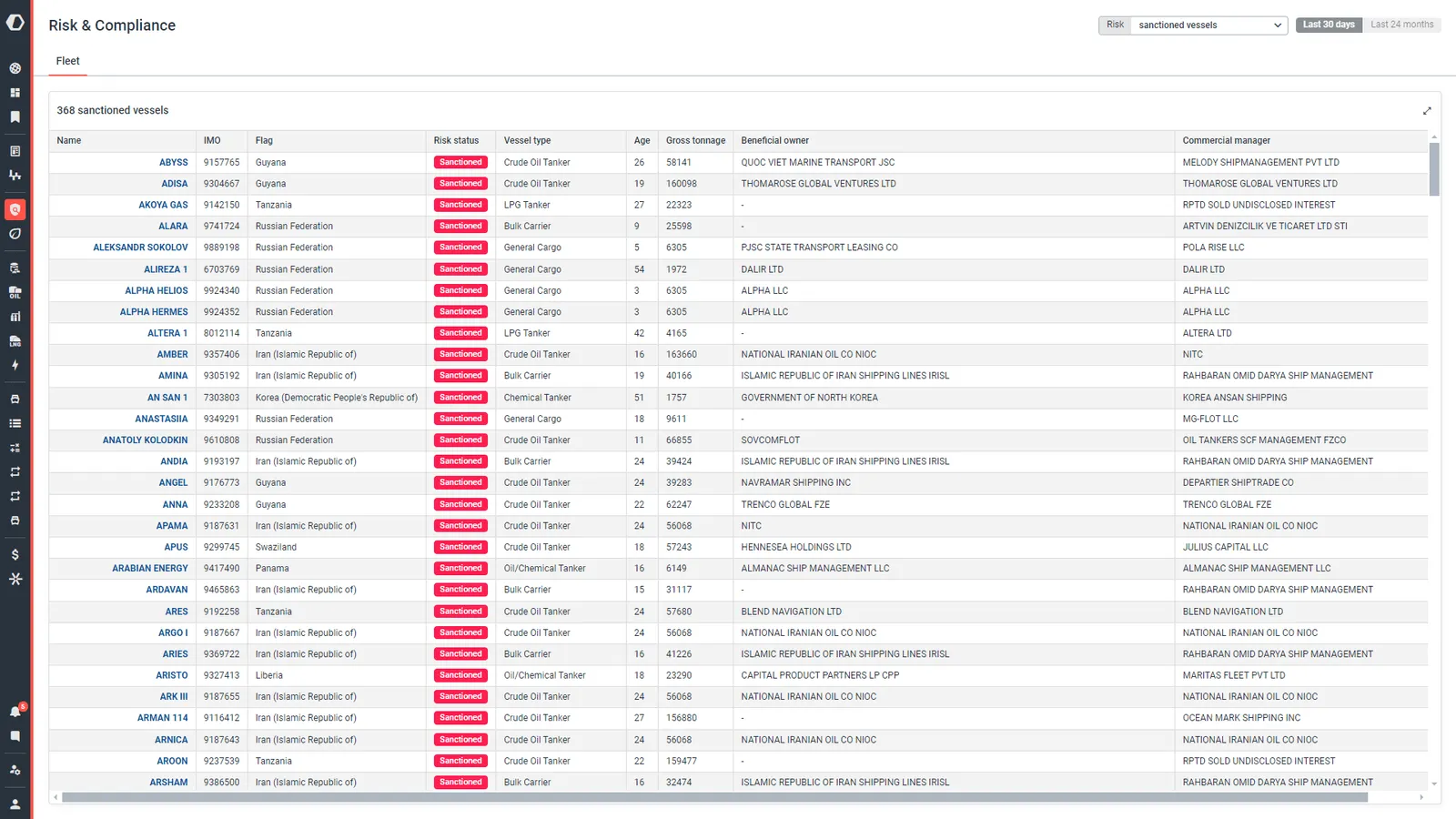
Task: Open the notifications bell with red badge
Action: pos(16,711)
